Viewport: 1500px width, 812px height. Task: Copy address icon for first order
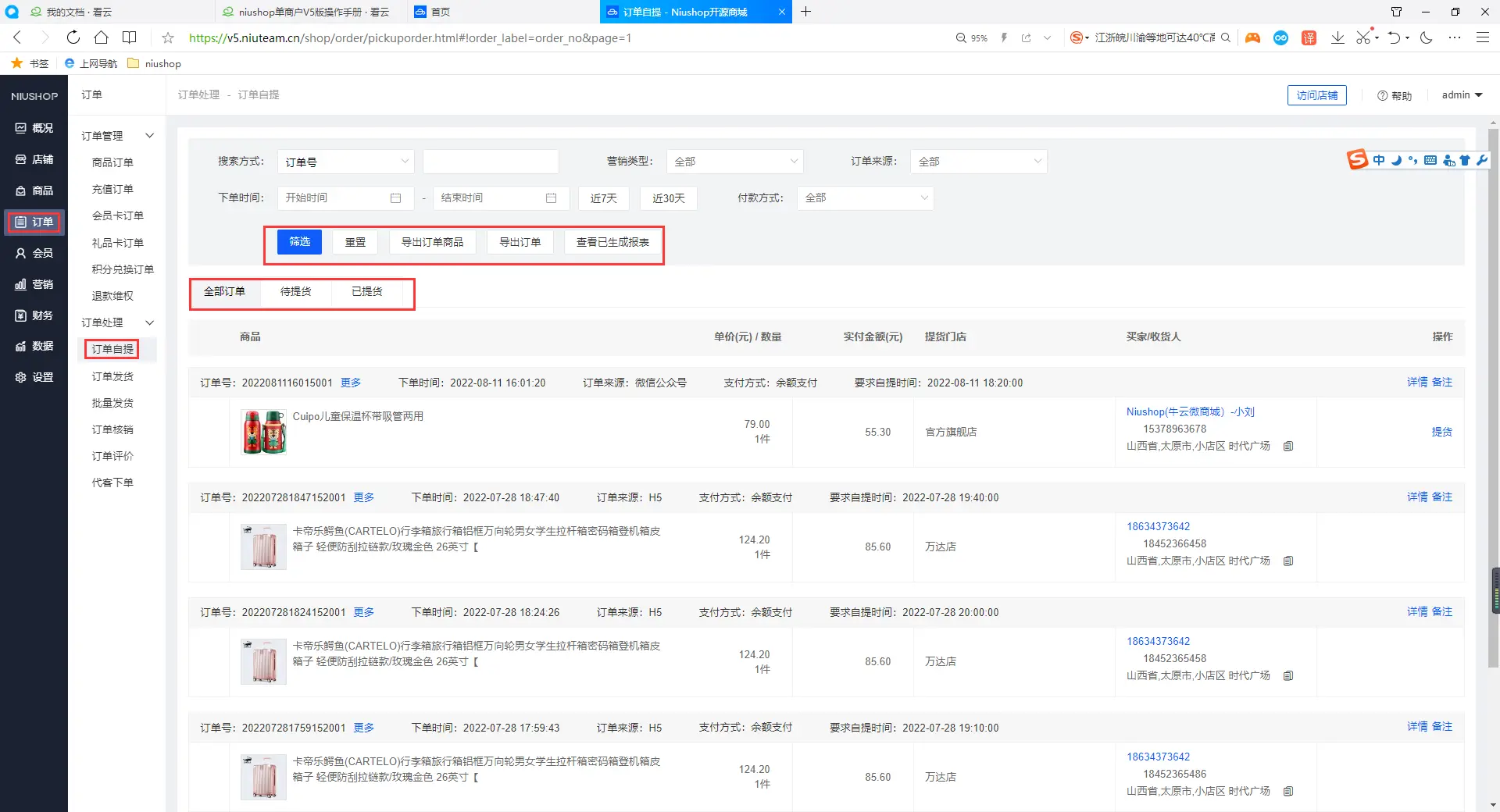tap(1288, 447)
